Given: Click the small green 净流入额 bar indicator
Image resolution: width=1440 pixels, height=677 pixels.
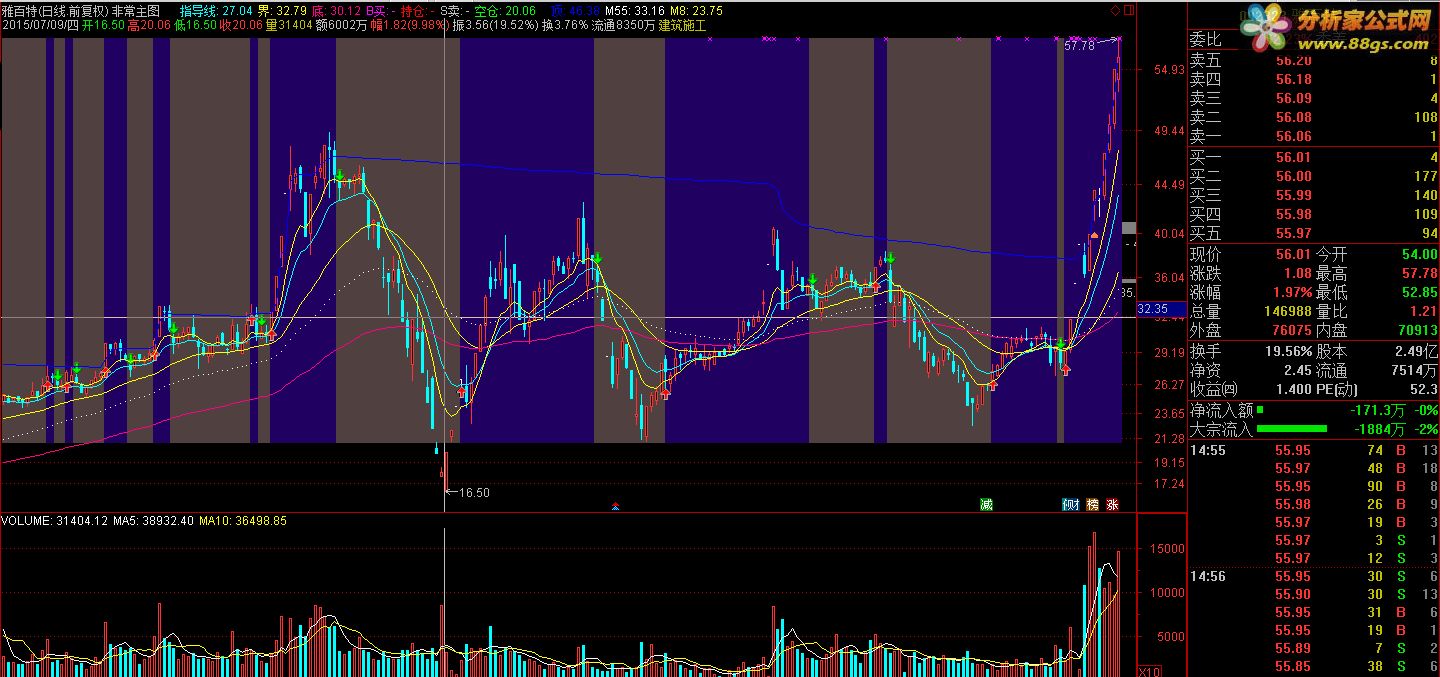Looking at the screenshot, I should click(1260, 409).
